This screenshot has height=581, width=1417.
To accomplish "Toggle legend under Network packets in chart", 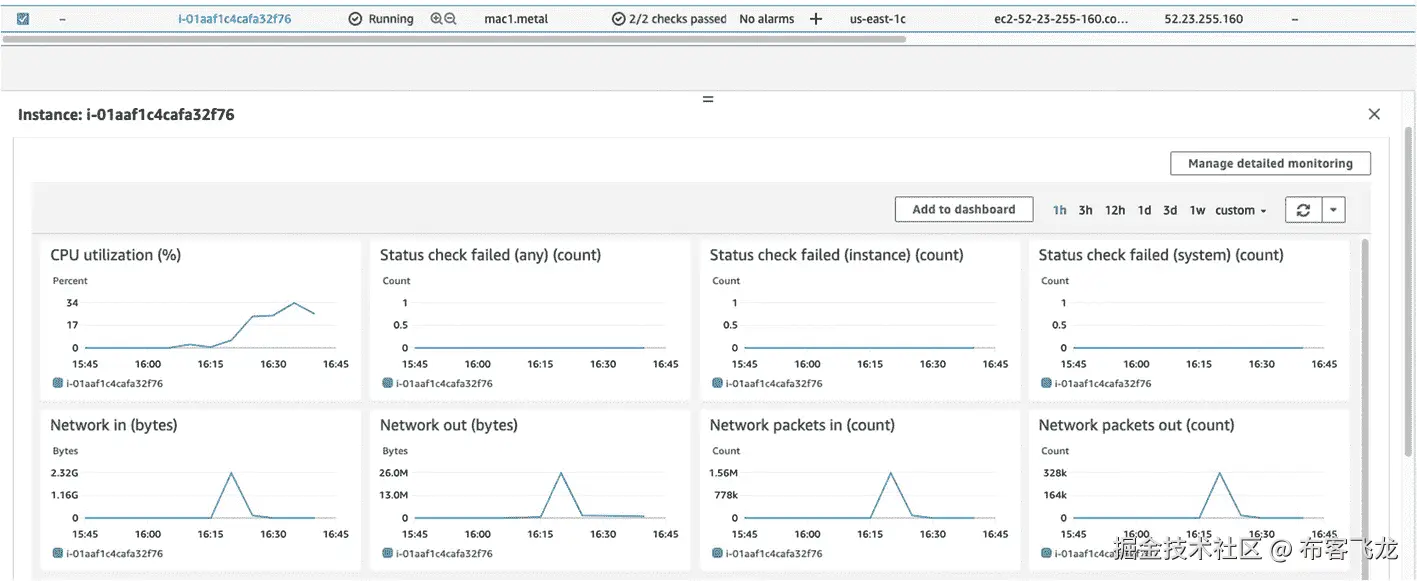I will (x=767, y=553).
